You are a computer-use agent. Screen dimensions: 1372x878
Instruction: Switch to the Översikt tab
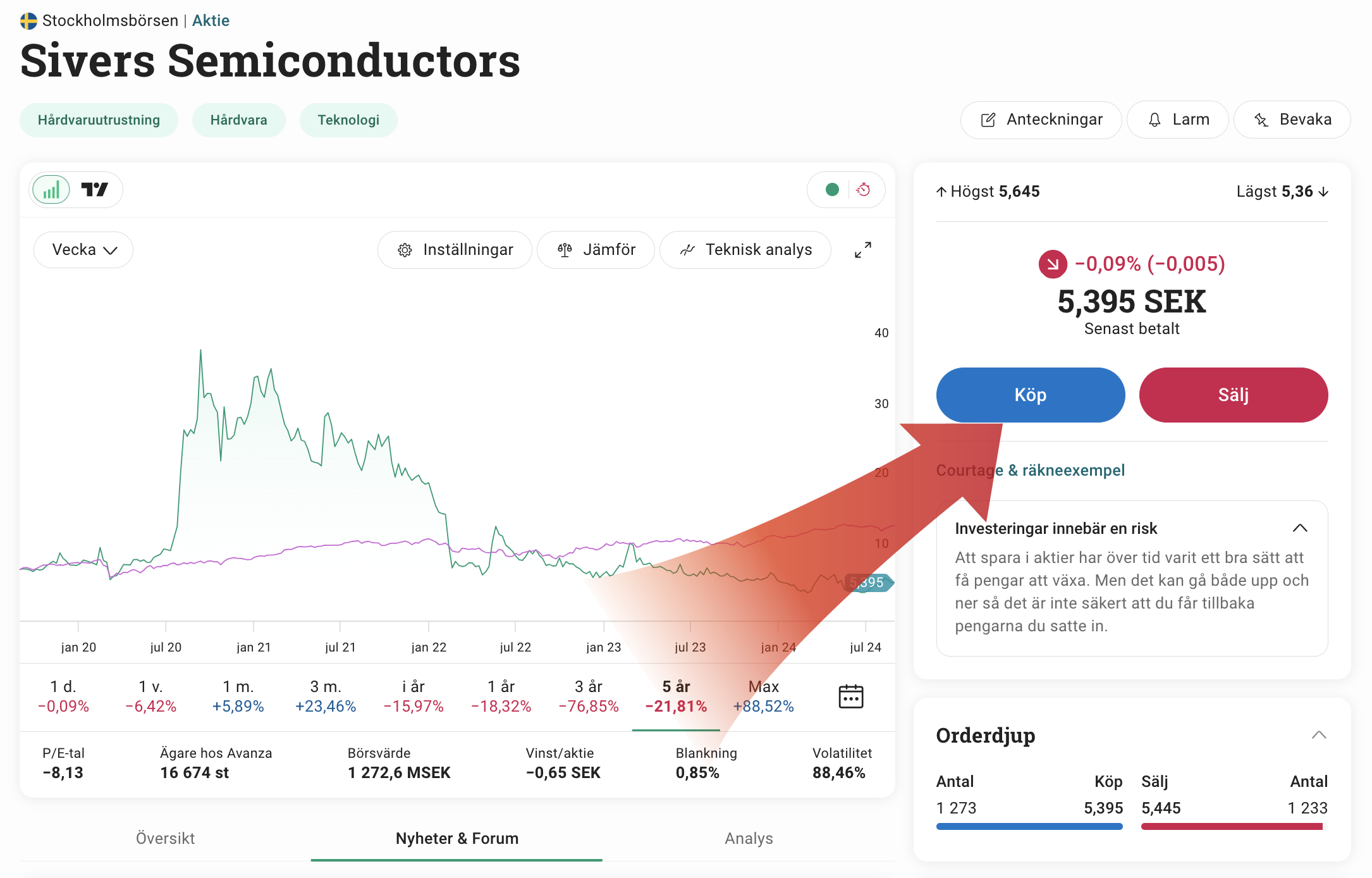pyautogui.click(x=165, y=838)
